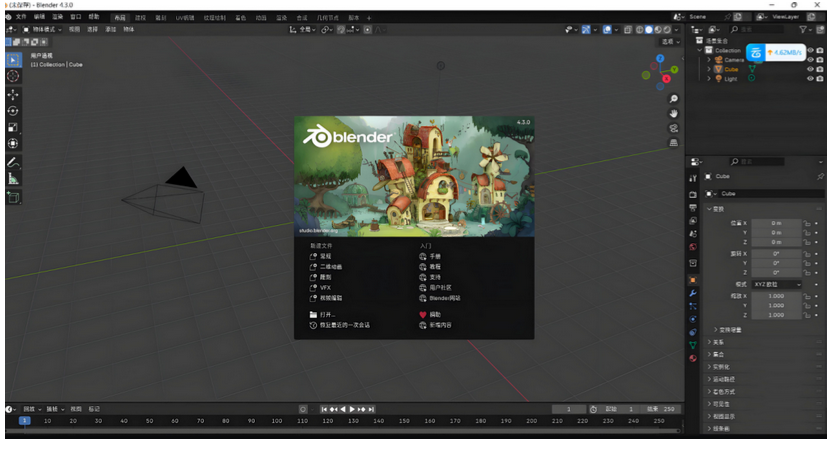The height and width of the screenshot is (466, 835).
Task: Open the View Layer properties tab
Action: point(693,220)
